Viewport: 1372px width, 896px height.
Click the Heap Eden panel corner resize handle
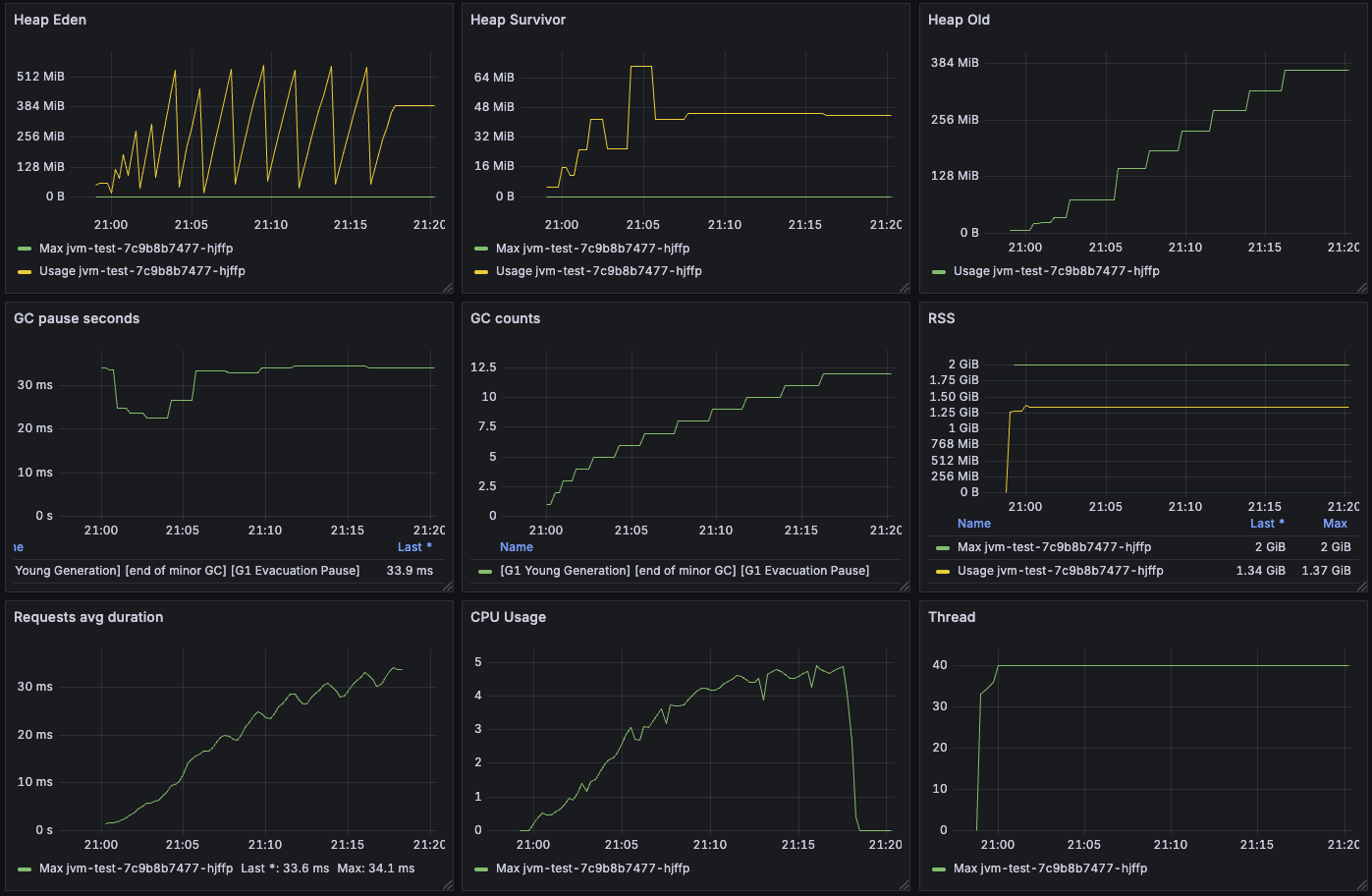click(x=448, y=288)
